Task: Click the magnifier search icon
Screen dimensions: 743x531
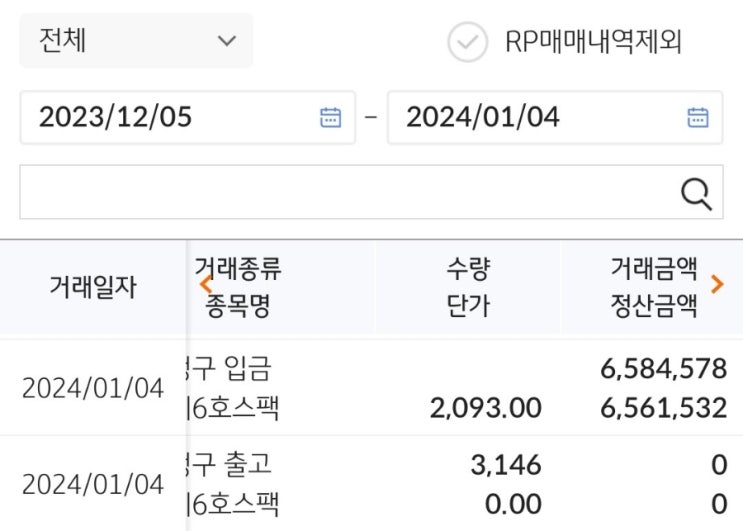Action: [695, 193]
